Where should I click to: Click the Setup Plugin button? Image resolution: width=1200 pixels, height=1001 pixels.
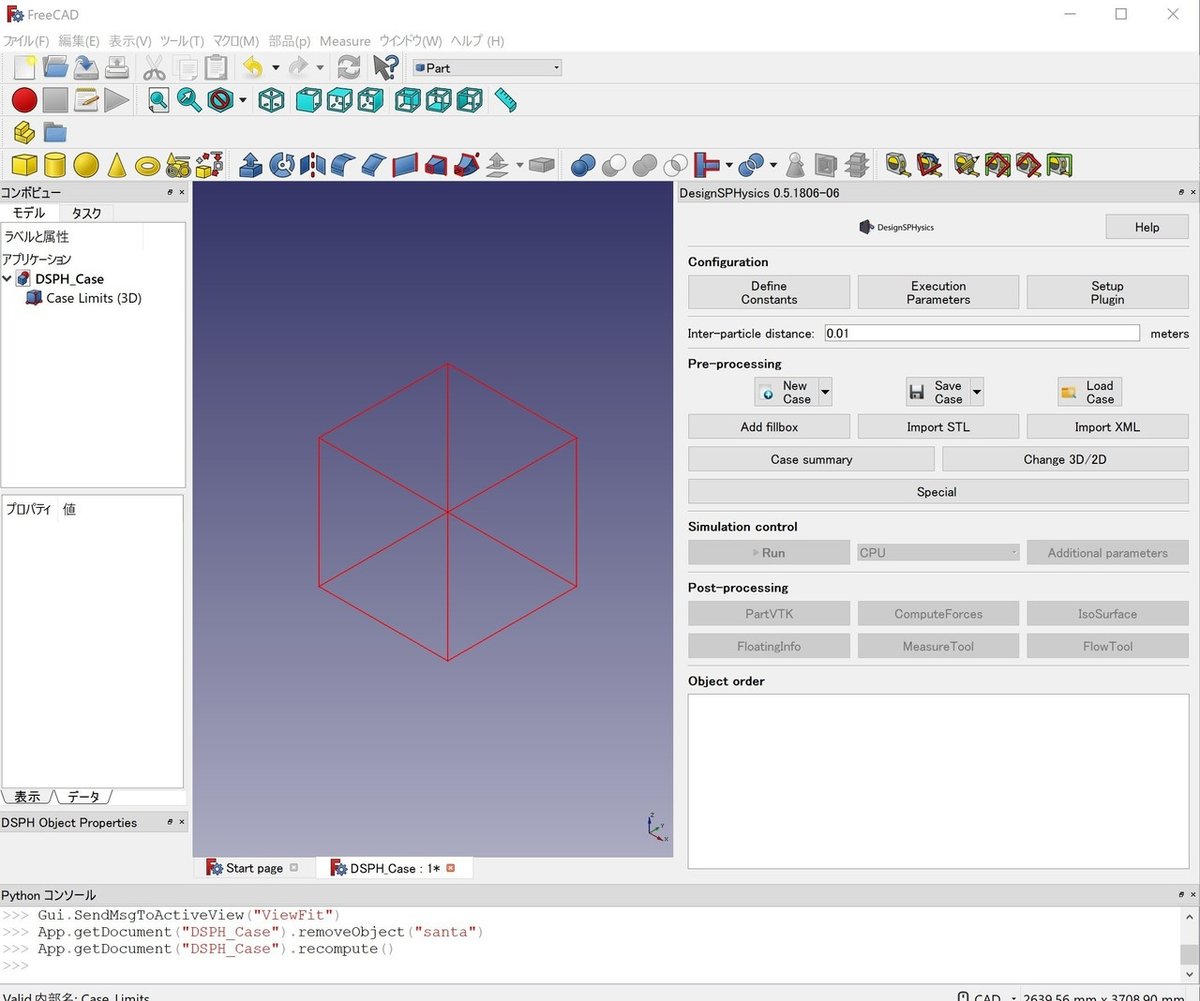(1107, 292)
